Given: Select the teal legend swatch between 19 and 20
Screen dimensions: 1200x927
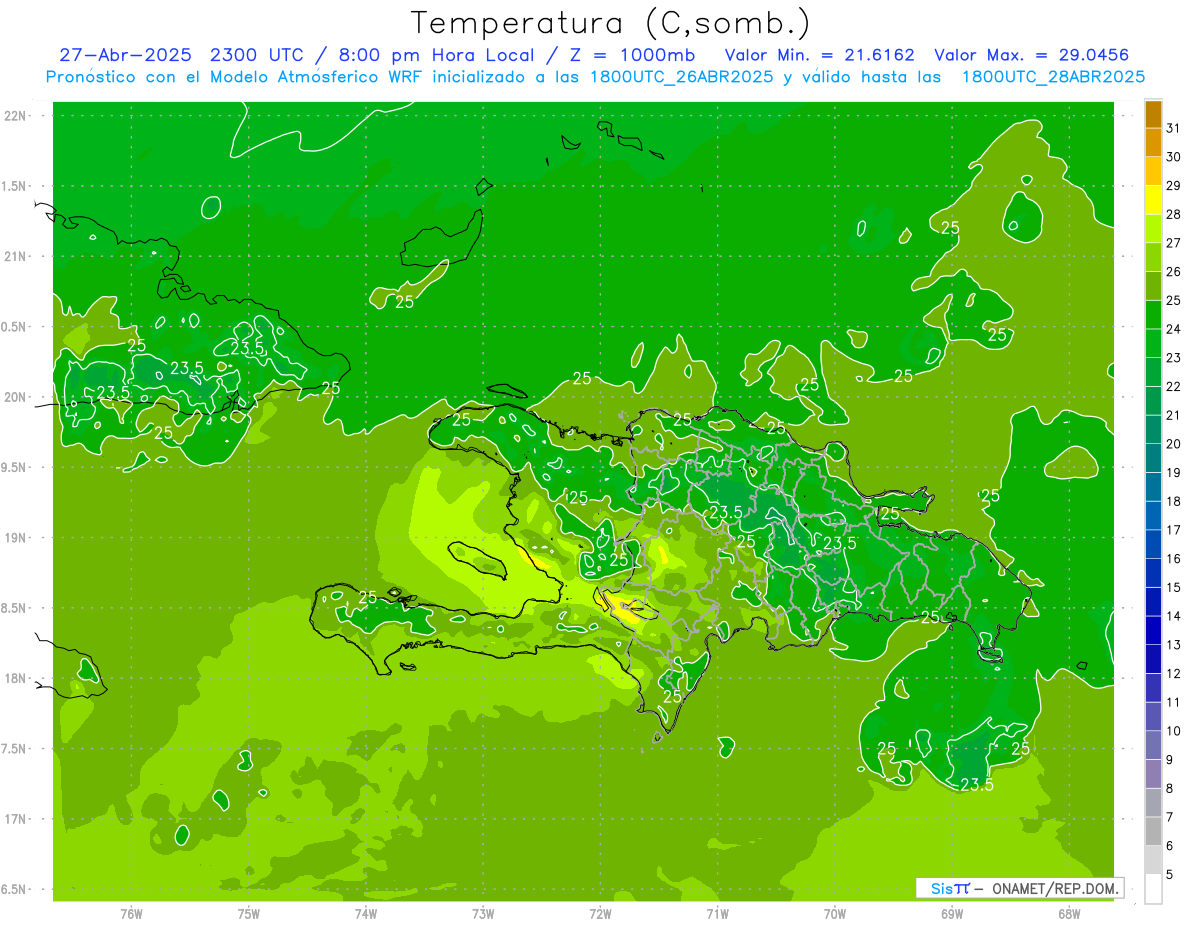Looking at the screenshot, I should [x=1153, y=458].
